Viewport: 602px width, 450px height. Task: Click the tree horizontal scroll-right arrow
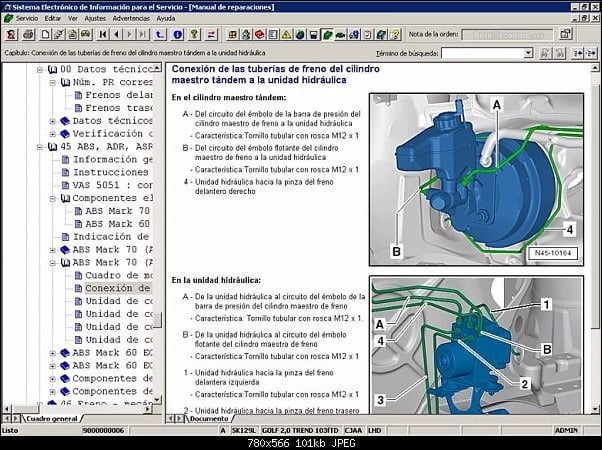coord(149,409)
